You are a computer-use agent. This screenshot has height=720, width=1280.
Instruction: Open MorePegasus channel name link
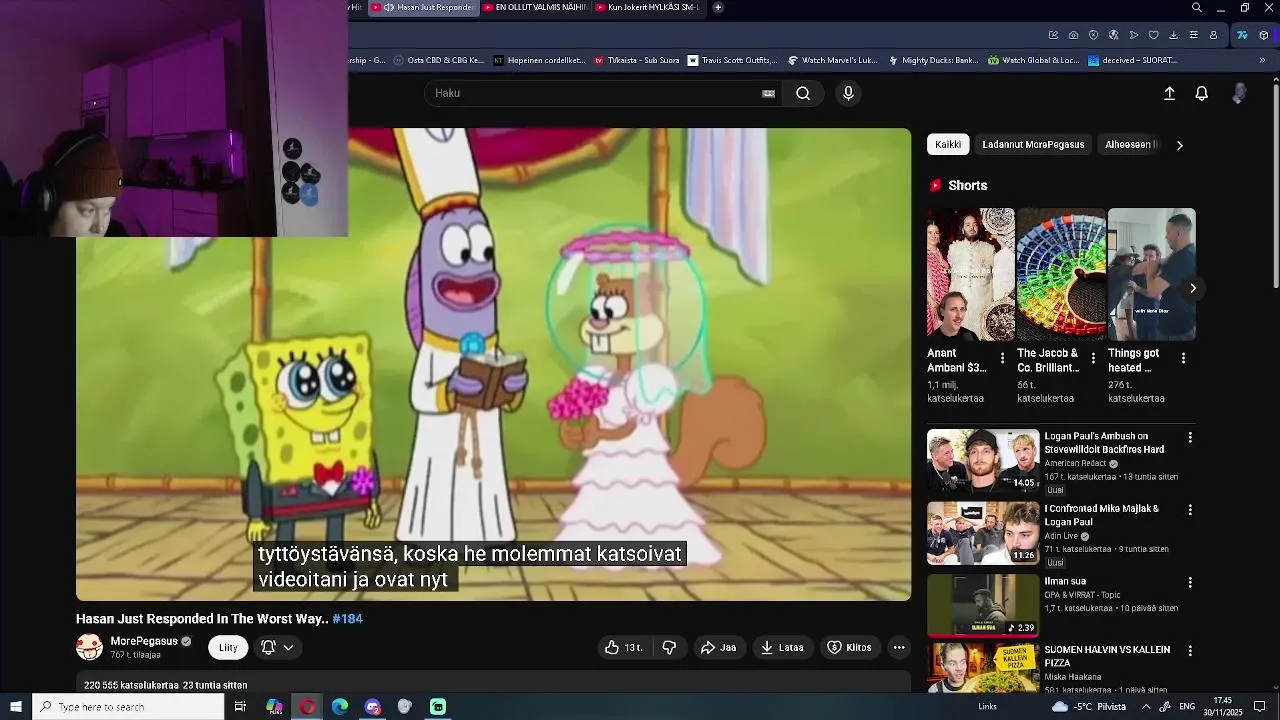[x=144, y=641]
